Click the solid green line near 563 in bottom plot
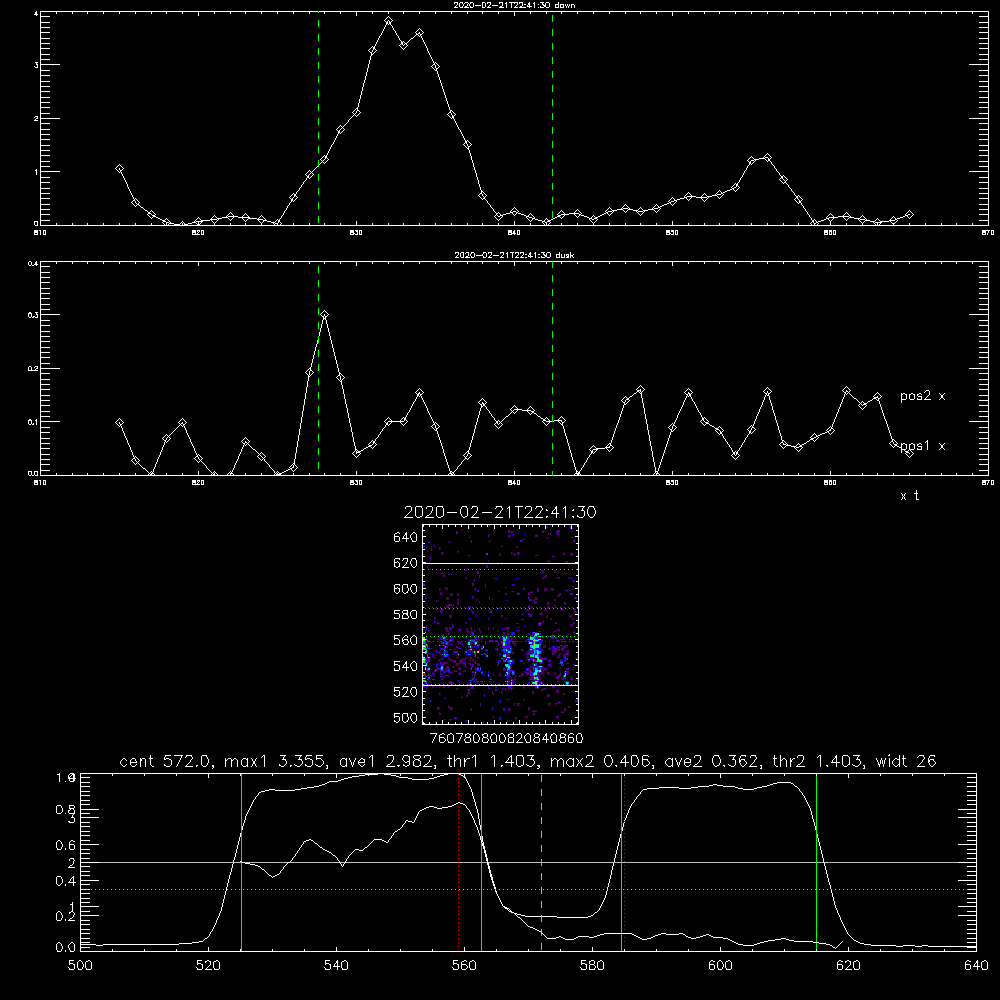1000x1000 pixels. 481,862
